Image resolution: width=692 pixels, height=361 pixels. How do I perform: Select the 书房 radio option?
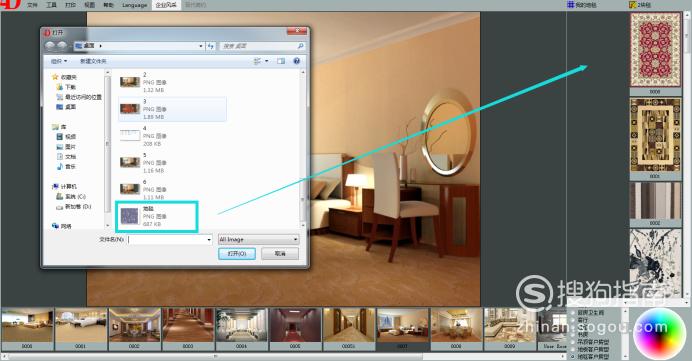579,335
